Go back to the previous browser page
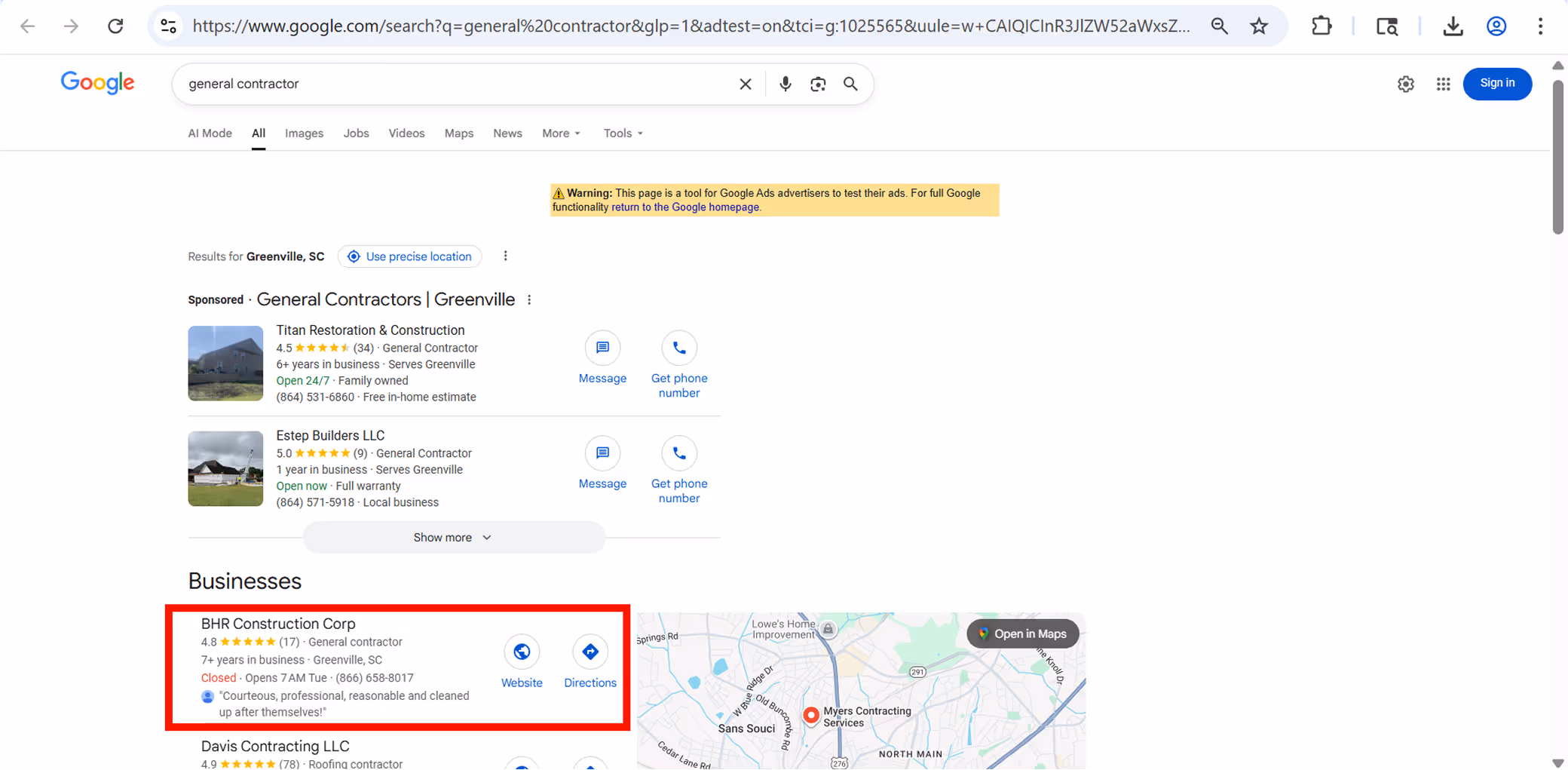 coord(27,26)
